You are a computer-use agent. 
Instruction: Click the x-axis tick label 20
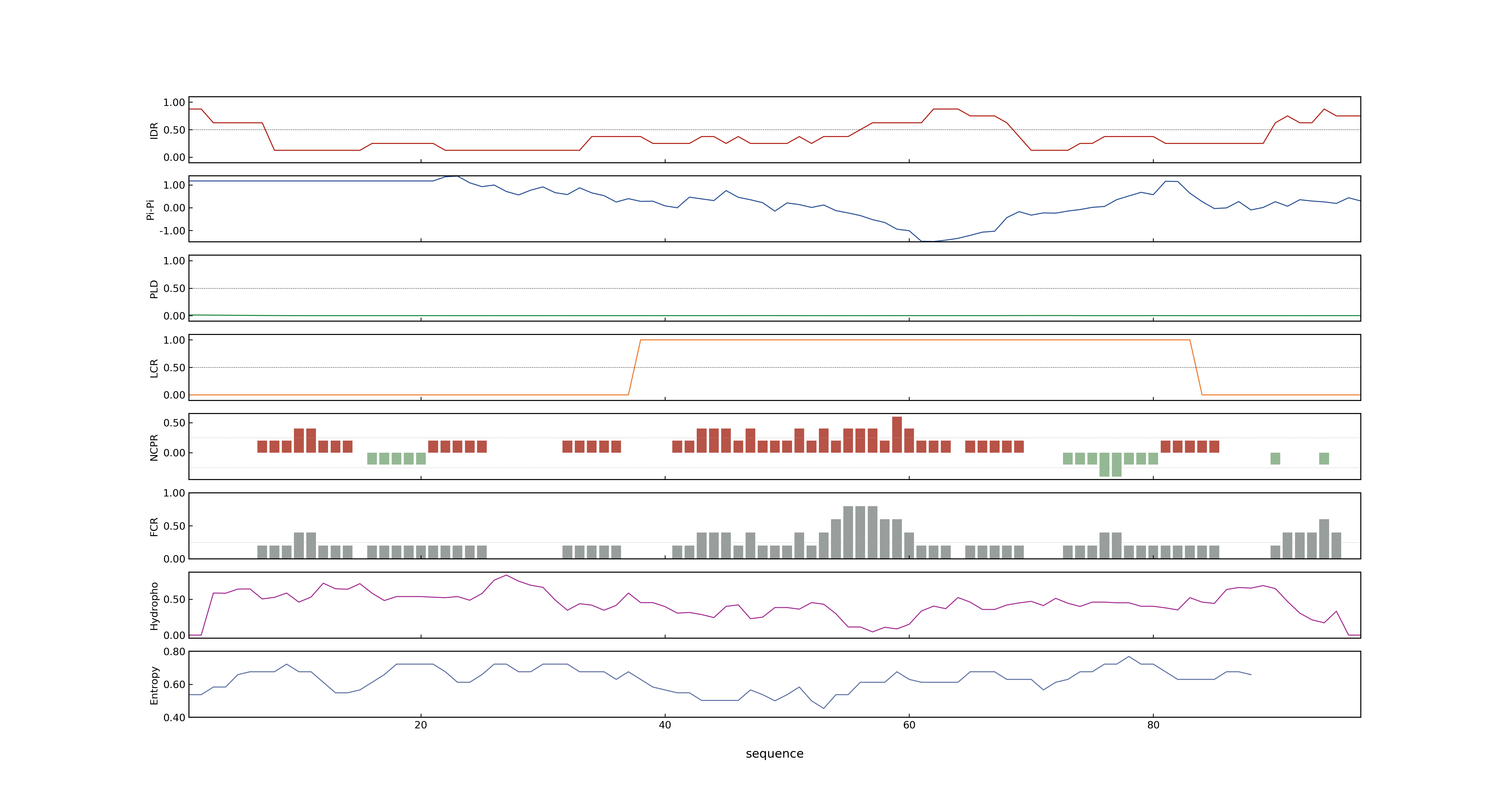421,725
